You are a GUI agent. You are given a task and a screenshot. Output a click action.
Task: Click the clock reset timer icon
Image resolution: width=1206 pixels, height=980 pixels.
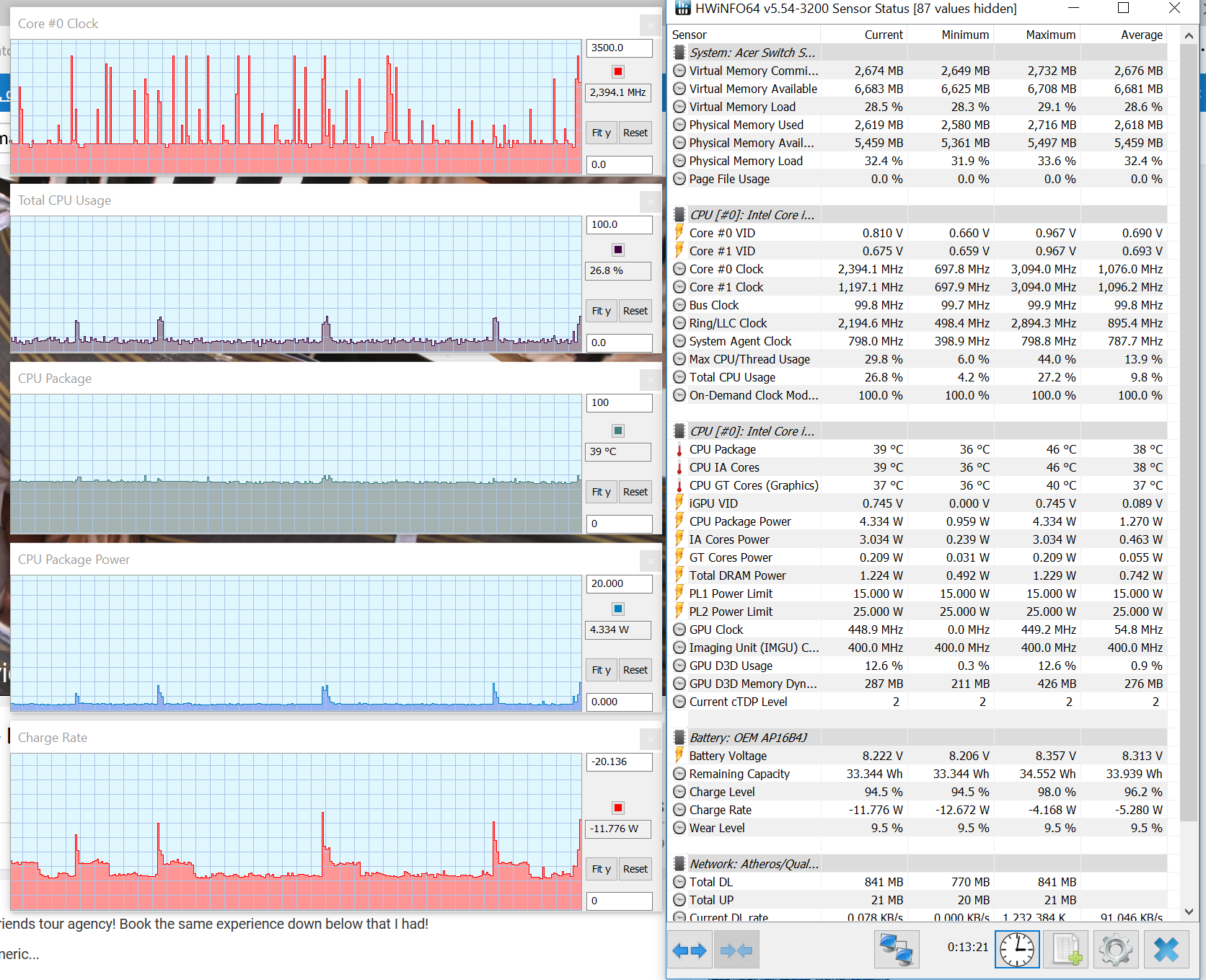coord(1017,950)
